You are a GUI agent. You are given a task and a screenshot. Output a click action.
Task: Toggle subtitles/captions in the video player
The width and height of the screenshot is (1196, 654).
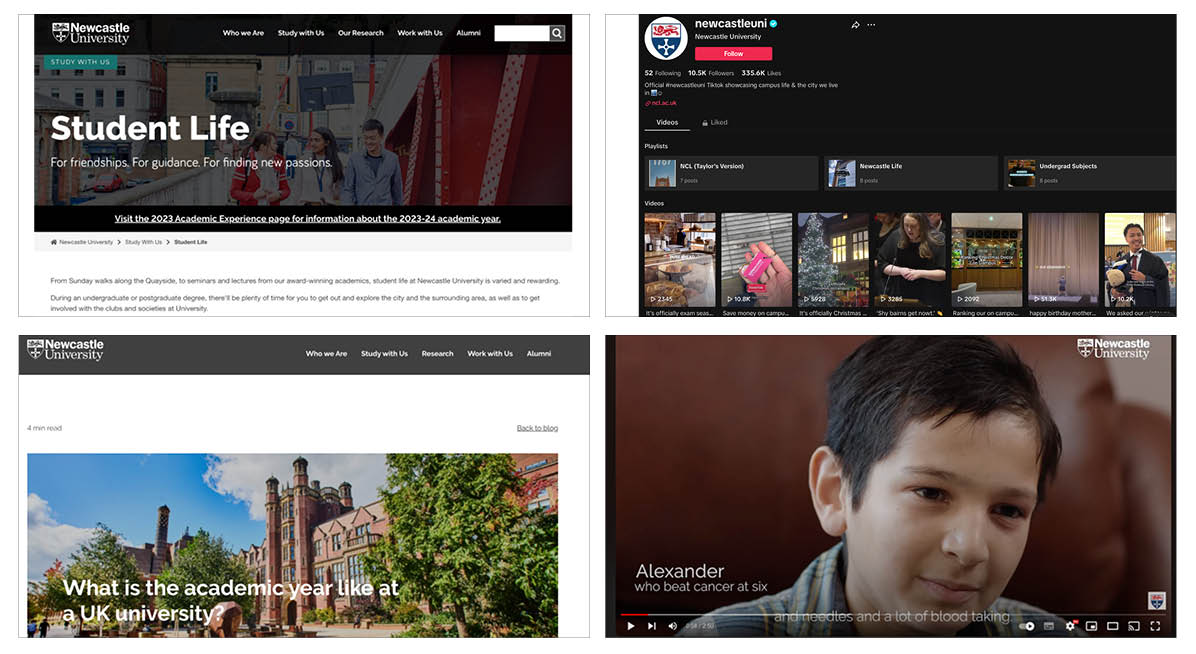[1049, 627]
